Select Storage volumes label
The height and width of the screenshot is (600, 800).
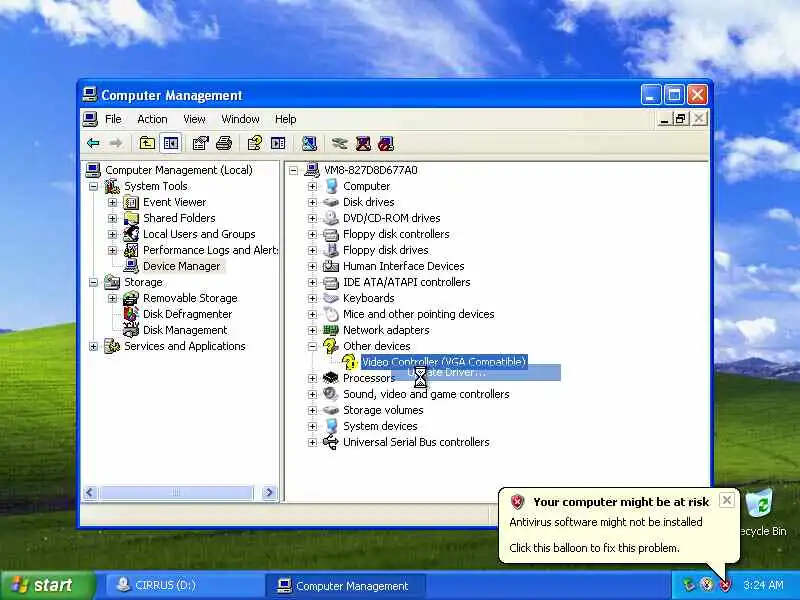pyautogui.click(x=383, y=410)
